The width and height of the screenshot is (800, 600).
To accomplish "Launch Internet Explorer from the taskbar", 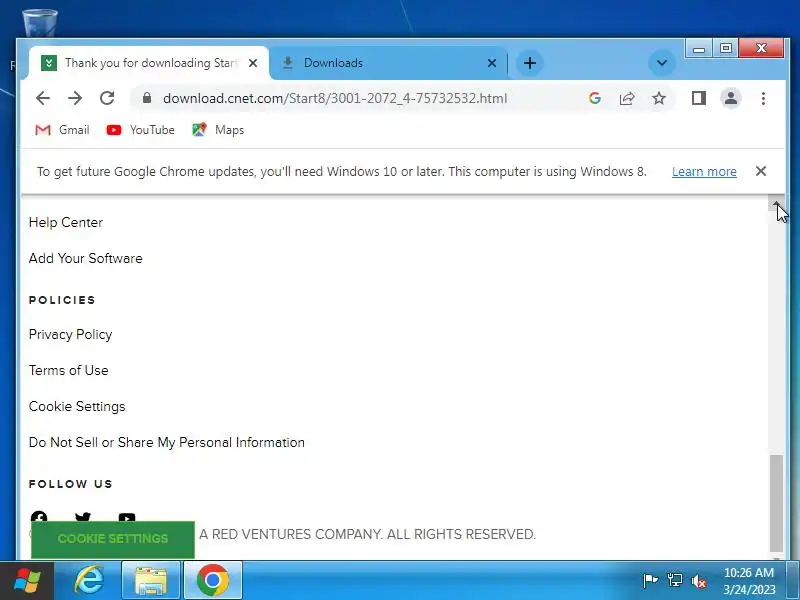I will tap(89, 581).
